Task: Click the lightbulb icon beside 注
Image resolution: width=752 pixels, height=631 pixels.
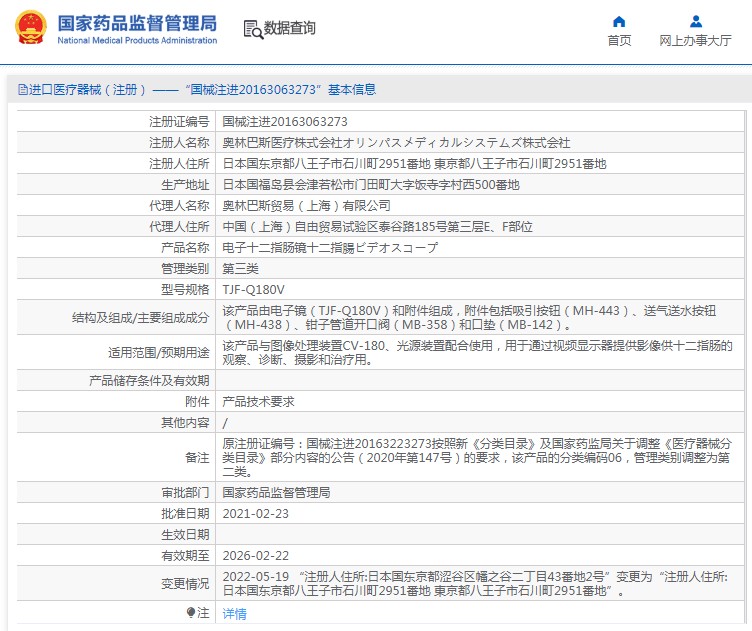Action: click(x=191, y=613)
